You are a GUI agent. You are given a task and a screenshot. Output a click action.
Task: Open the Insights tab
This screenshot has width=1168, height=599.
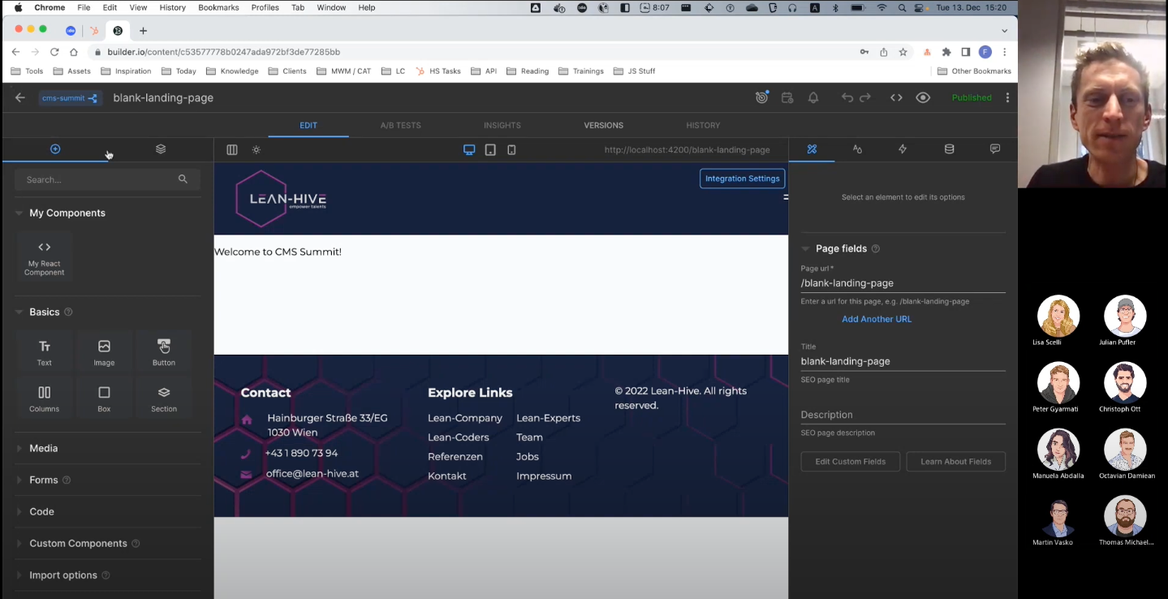(x=502, y=125)
